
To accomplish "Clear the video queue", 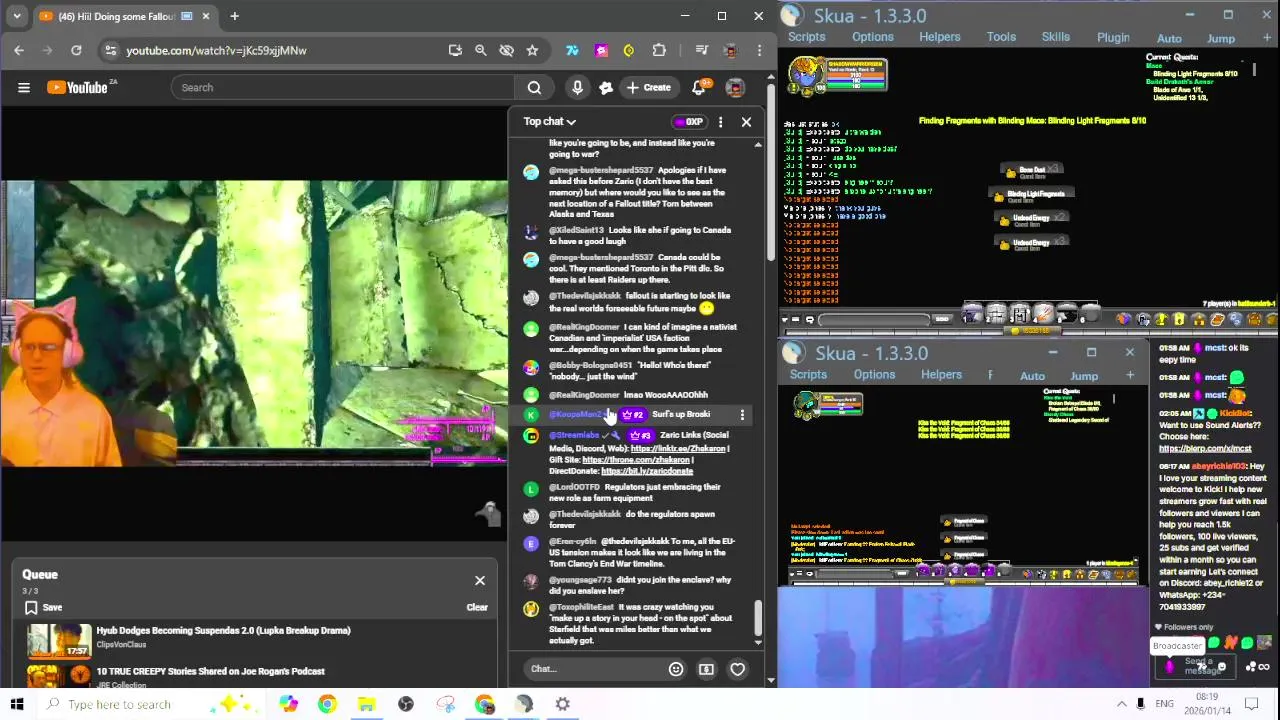I will tap(477, 607).
